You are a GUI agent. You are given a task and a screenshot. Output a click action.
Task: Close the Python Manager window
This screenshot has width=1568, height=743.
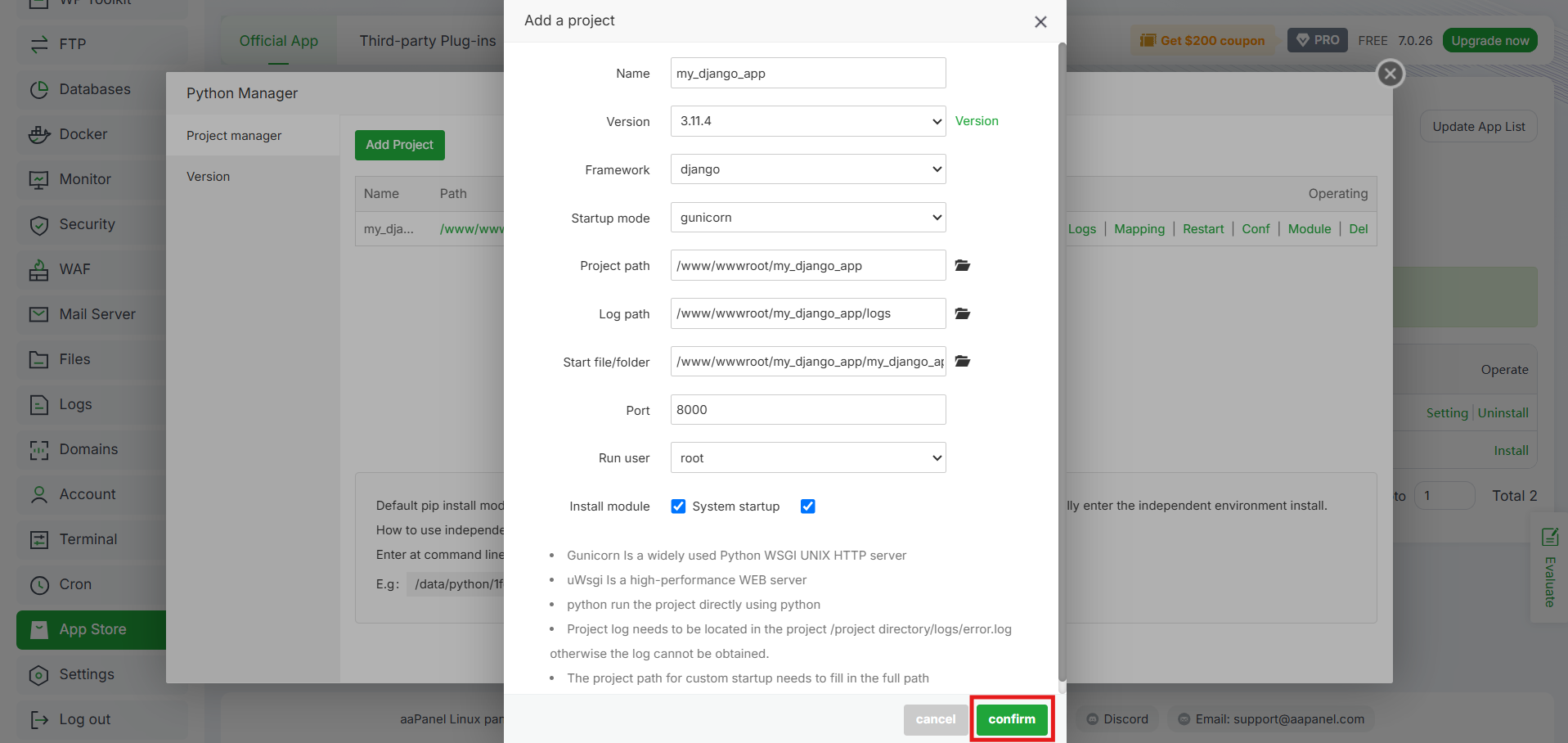coord(1391,74)
